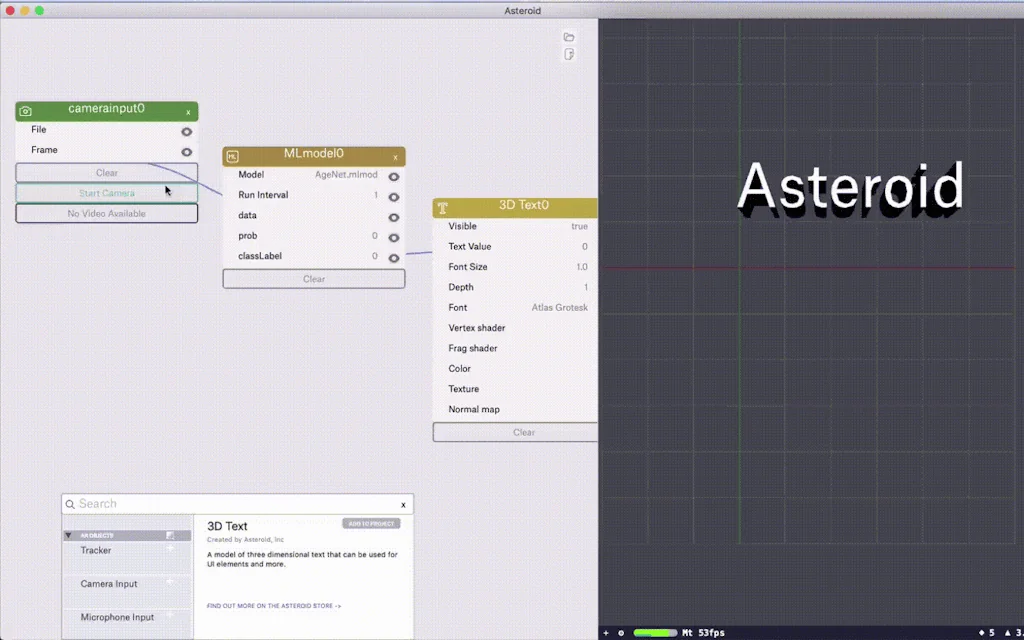This screenshot has height=640, width=1024.
Task: Open a project using the folder icon
Action: pyautogui.click(x=569, y=36)
